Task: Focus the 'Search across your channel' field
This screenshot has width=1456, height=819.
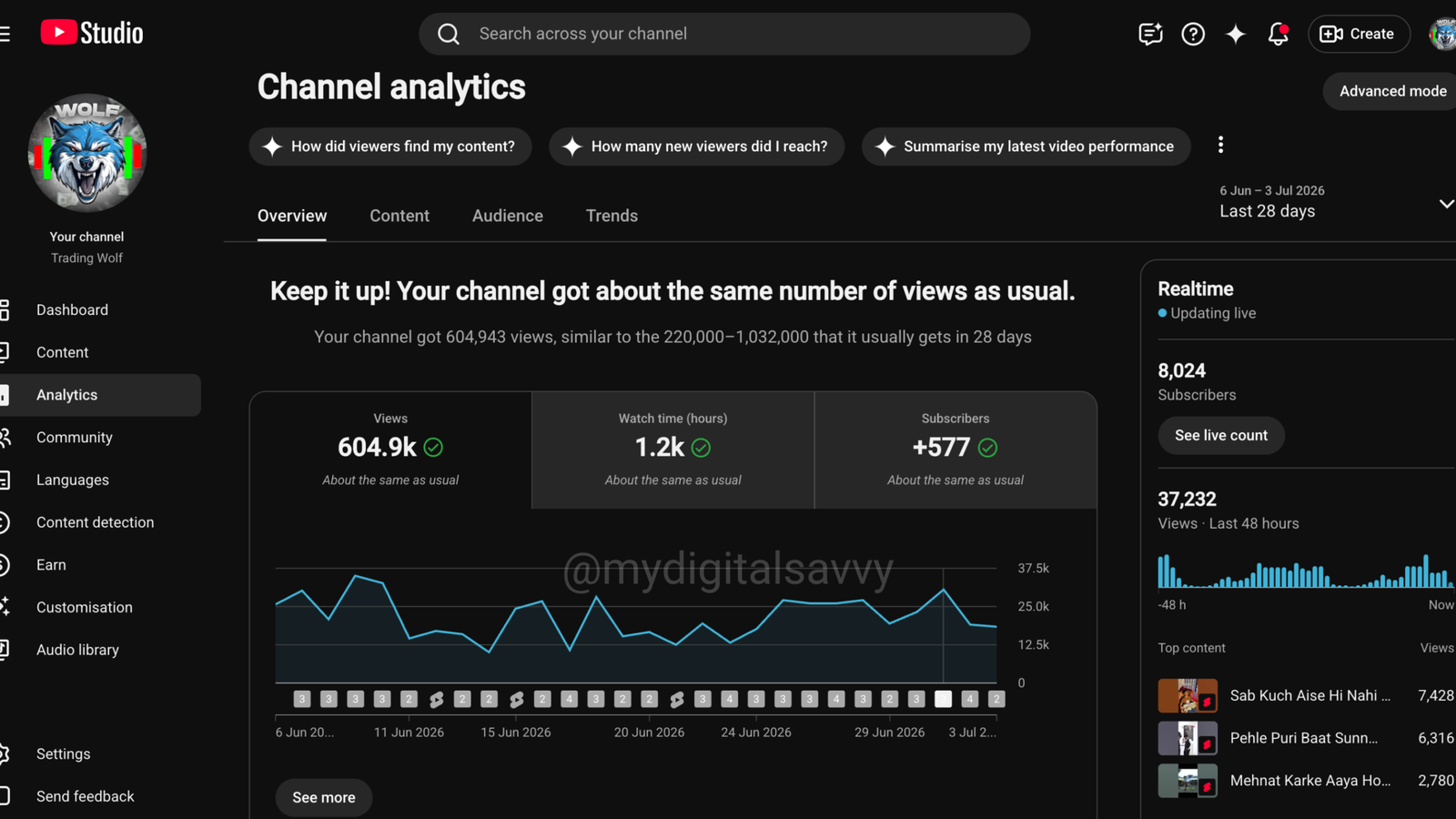Action: pos(724,34)
